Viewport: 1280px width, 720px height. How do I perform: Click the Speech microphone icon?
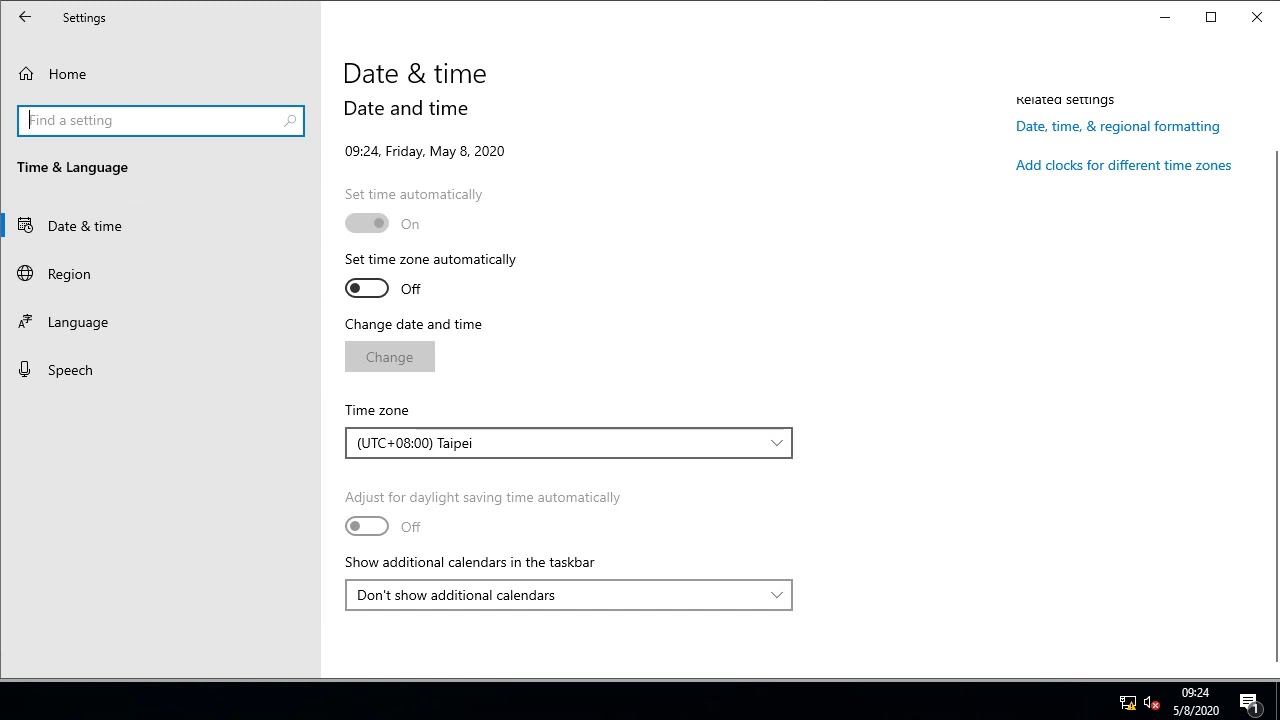(26, 370)
